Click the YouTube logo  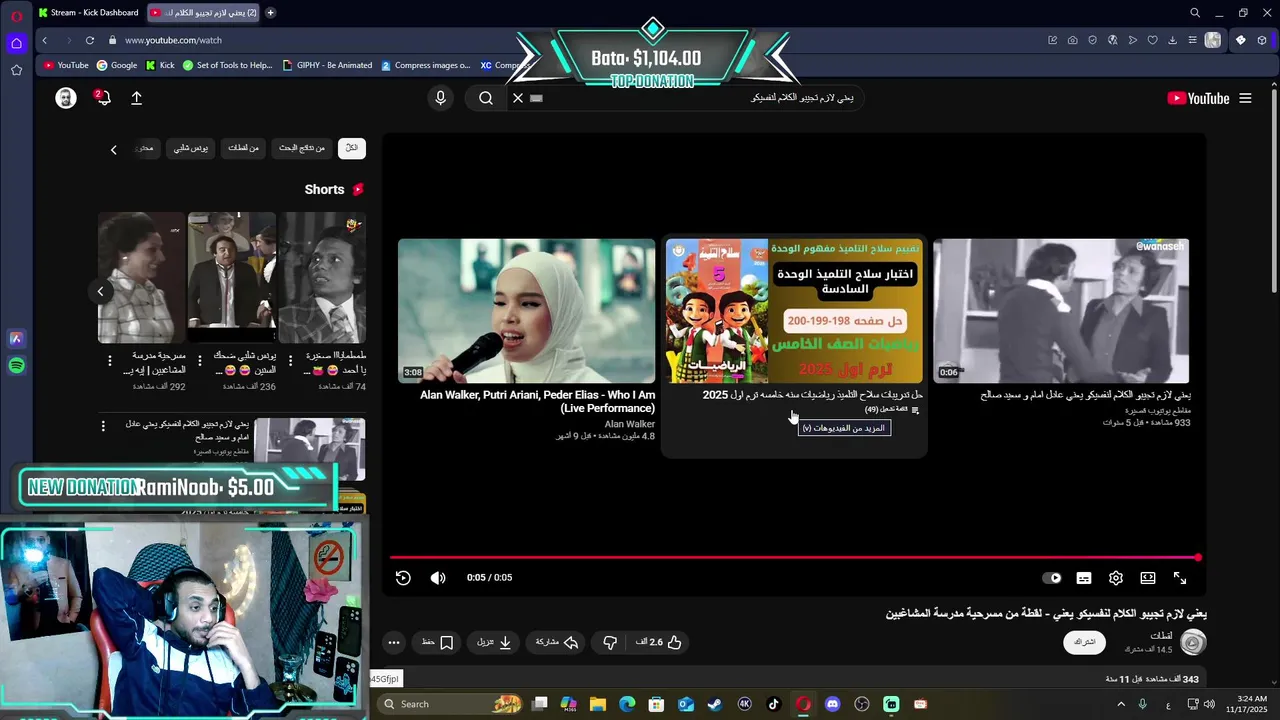1198,98
